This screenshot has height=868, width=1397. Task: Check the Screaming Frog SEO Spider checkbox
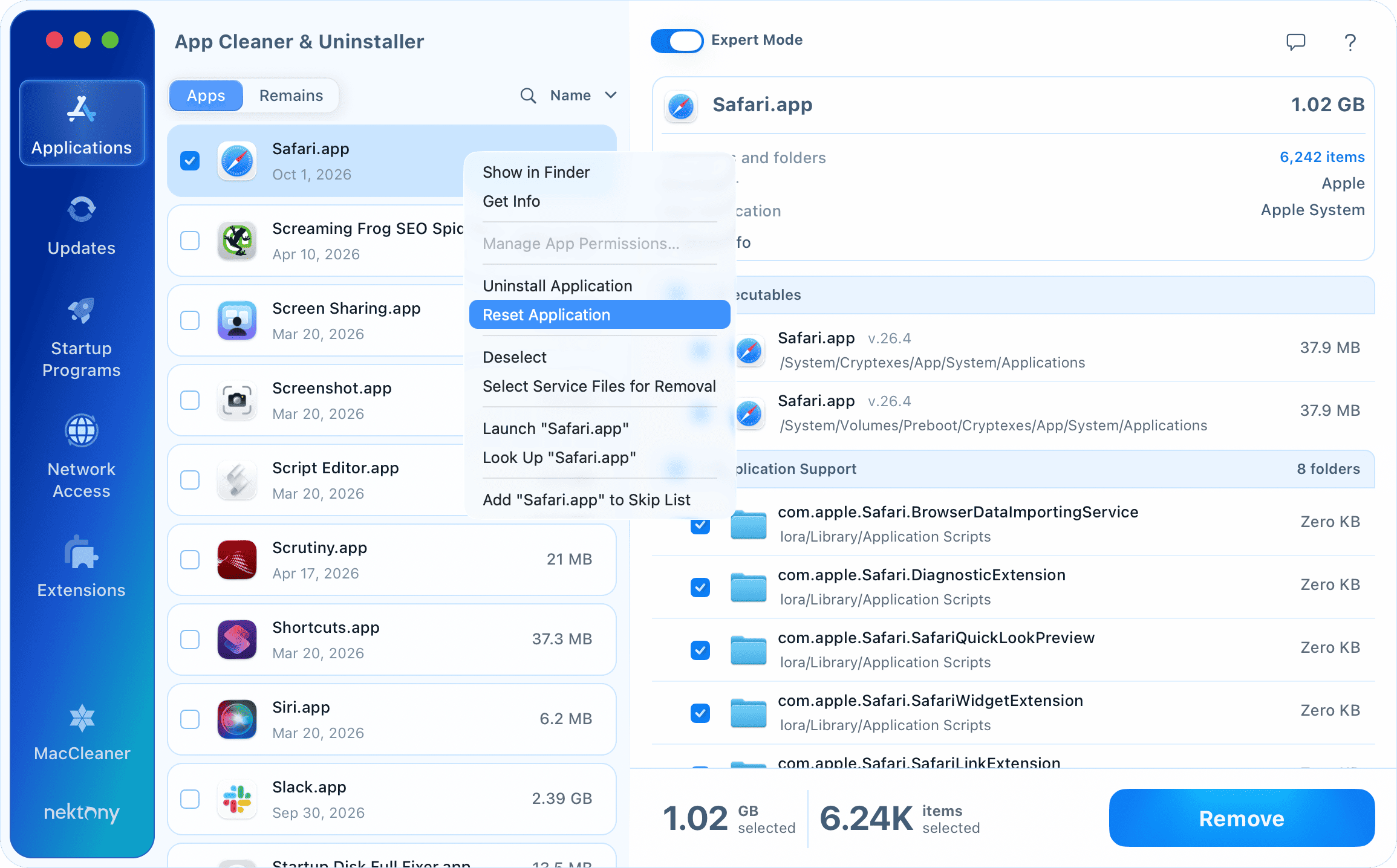tap(190, 241)
